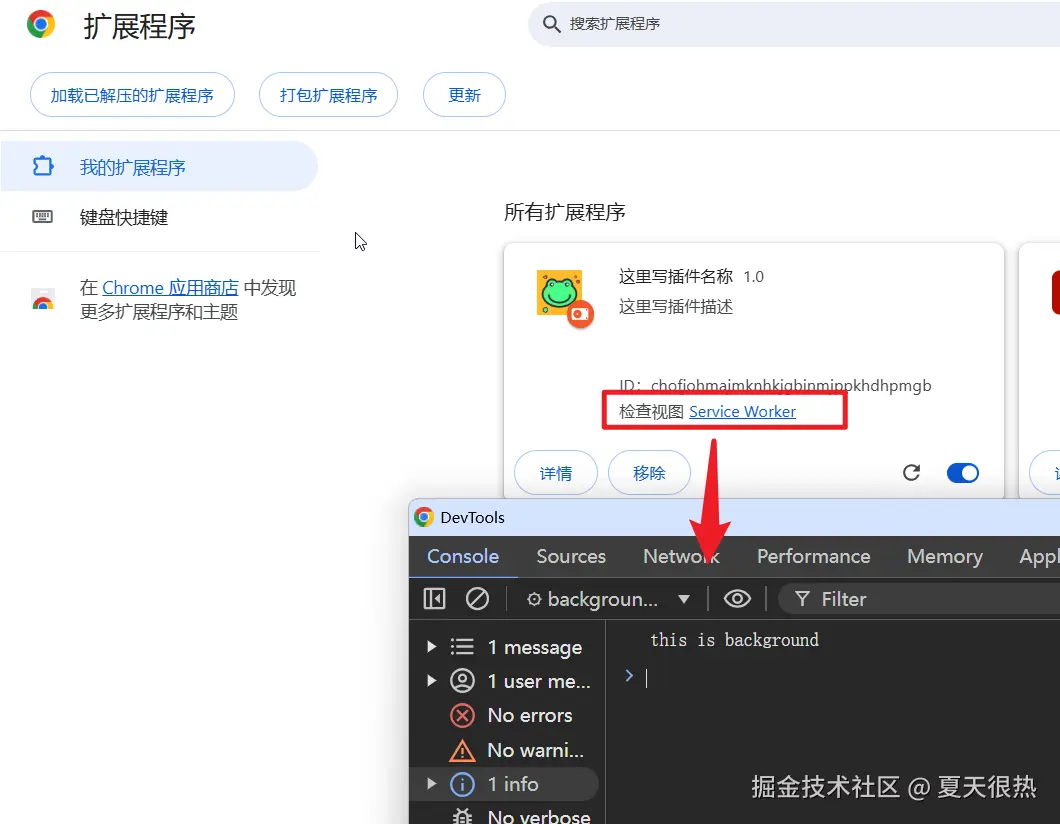Click 加载已解压的扩展程序 button
The height and width of the screenshot is (824, 1060).
click(132, 95)
